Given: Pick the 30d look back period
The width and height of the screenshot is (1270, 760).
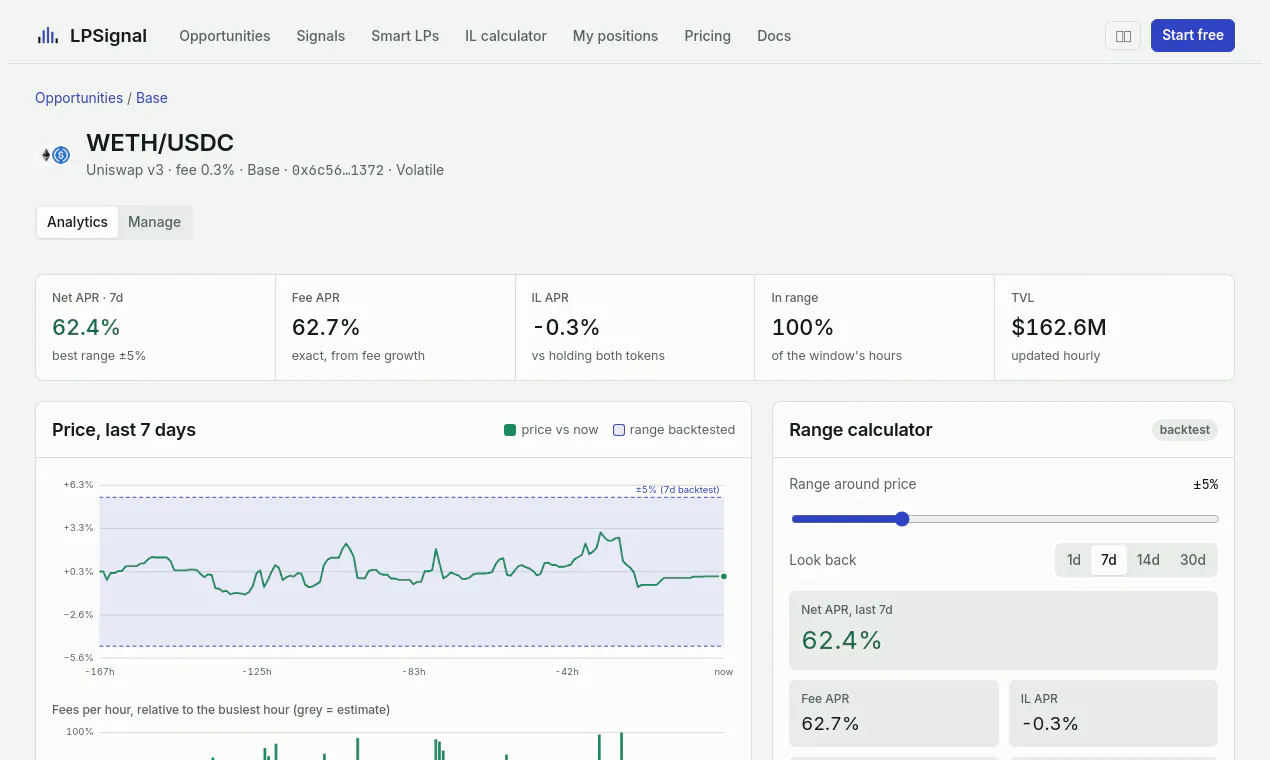Looking at the screenshot, I should pyautogui.click(x=1193, y=560).
